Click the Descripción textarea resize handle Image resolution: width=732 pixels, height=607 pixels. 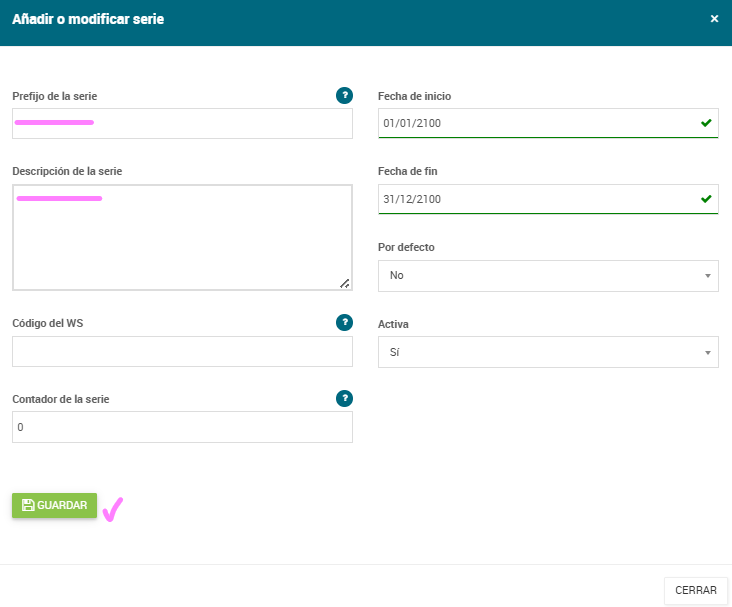click(x=345, y=283)
